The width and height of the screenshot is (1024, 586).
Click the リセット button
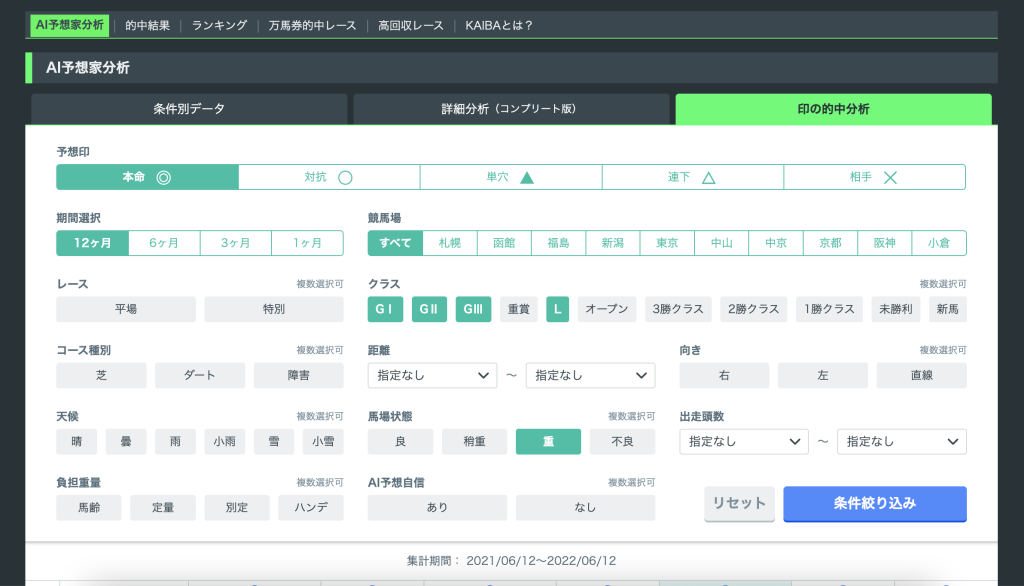[739, 504]
